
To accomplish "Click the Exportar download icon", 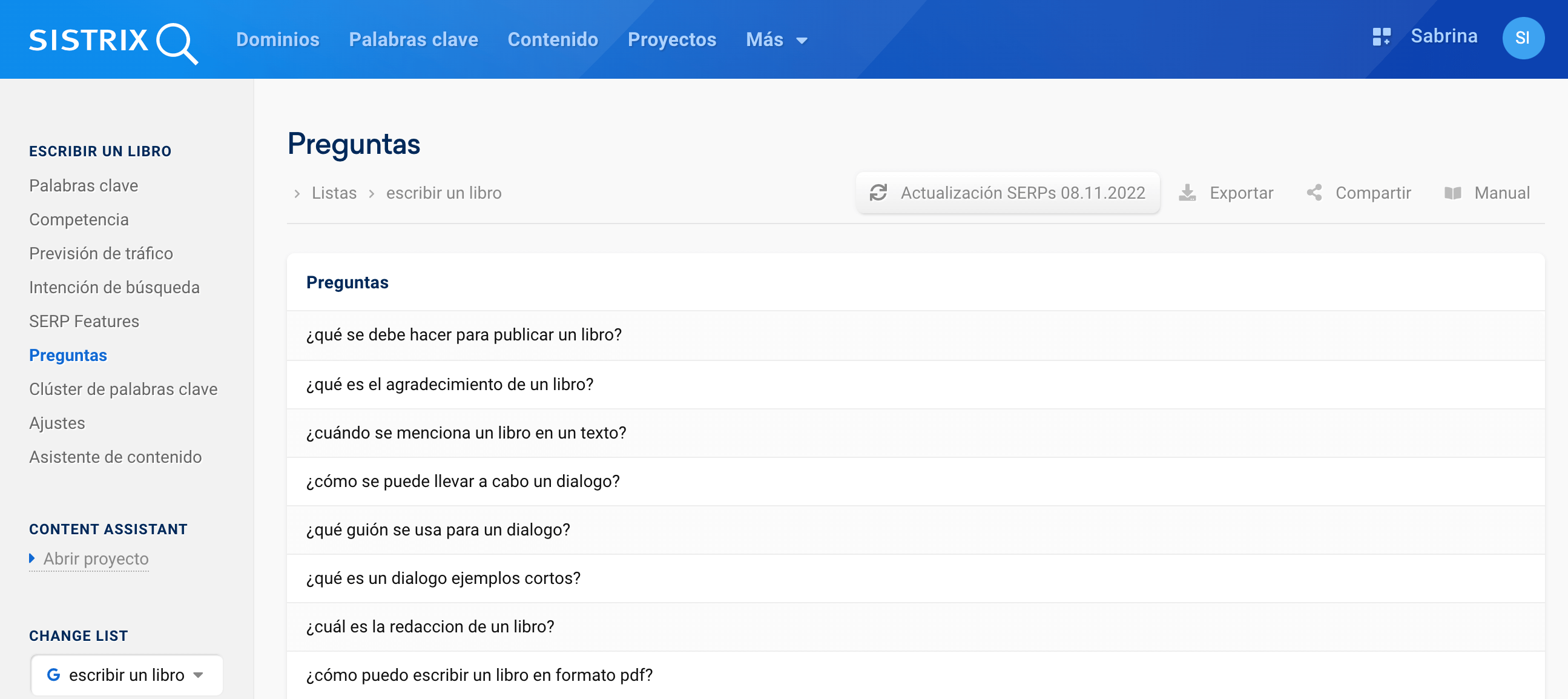I will tap(1187, 193).
